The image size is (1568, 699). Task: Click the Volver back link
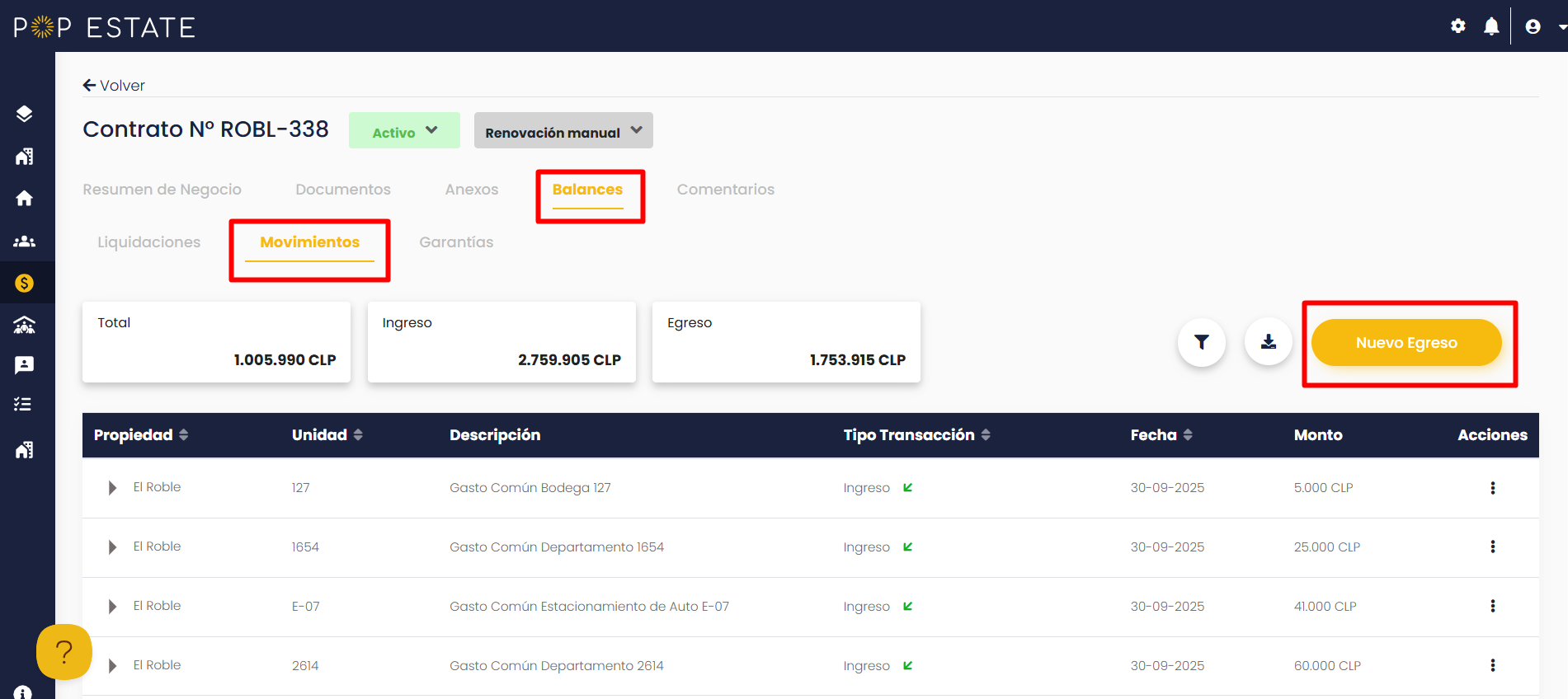click(x=114, y=86)
